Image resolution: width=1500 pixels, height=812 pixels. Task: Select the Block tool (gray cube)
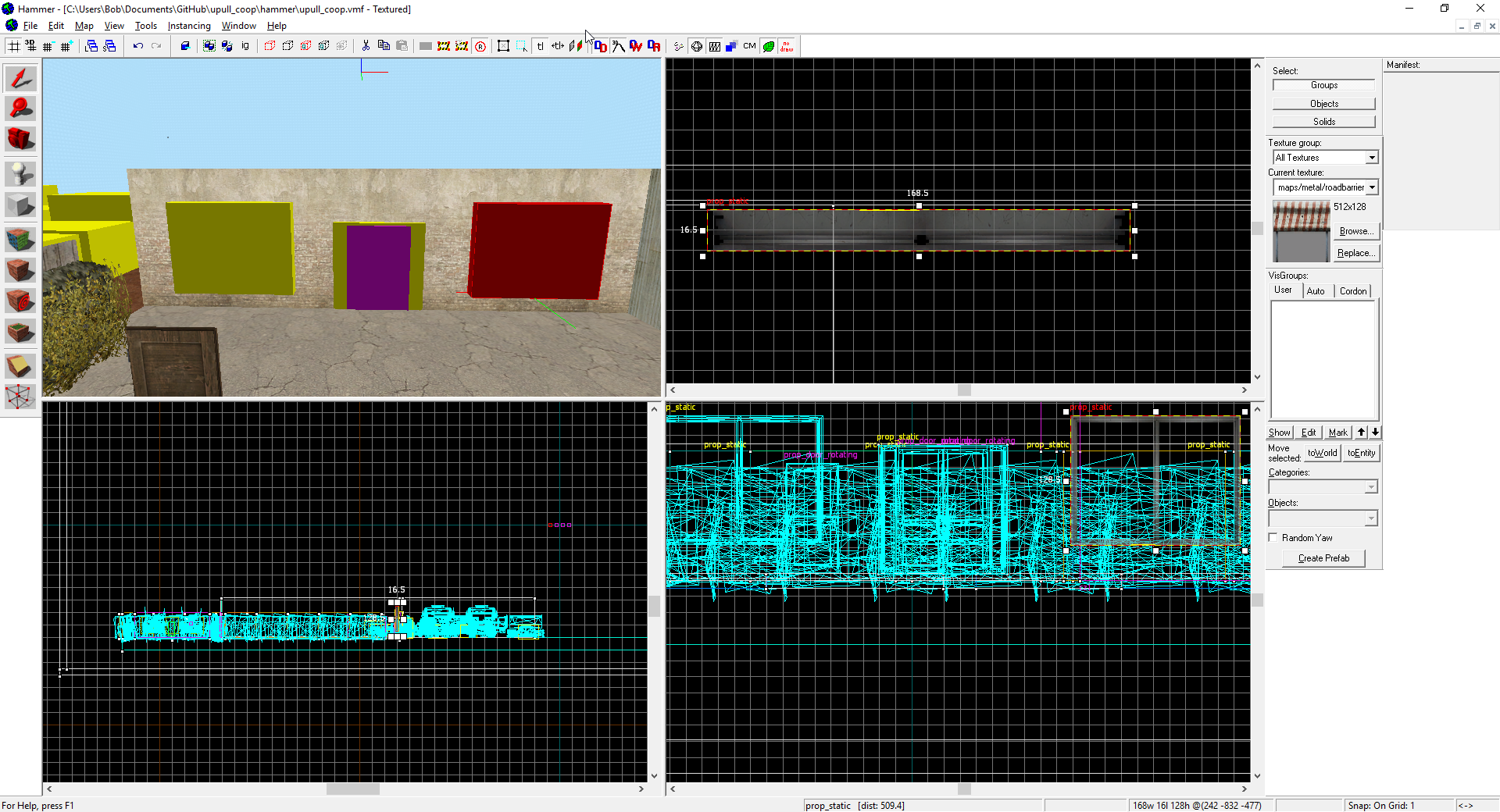click(20, 205)
